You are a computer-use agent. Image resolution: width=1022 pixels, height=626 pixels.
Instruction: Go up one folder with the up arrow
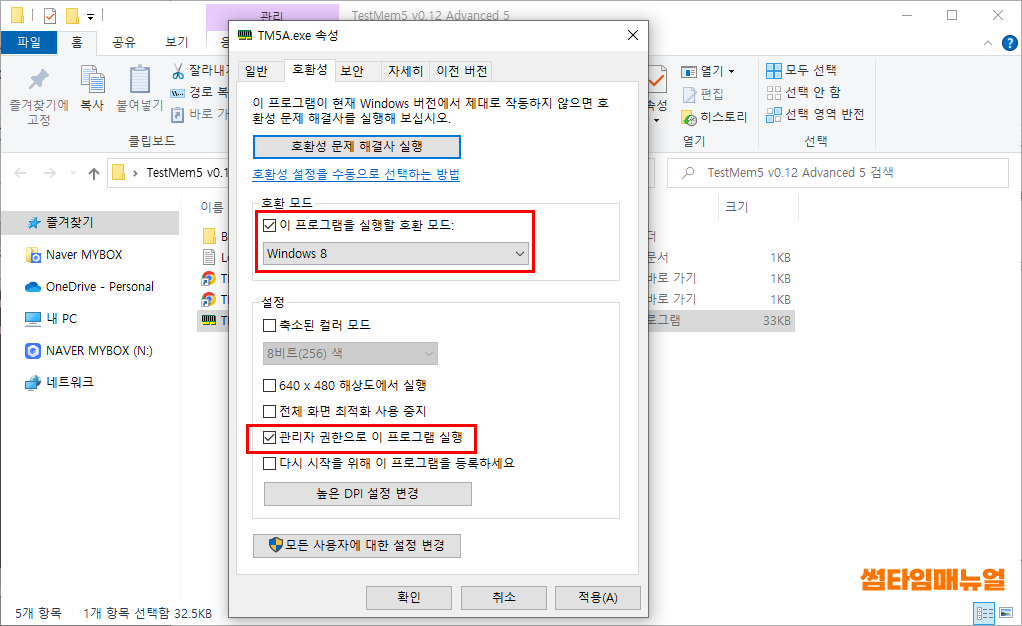pyautogui.click(x=94, y=173)
